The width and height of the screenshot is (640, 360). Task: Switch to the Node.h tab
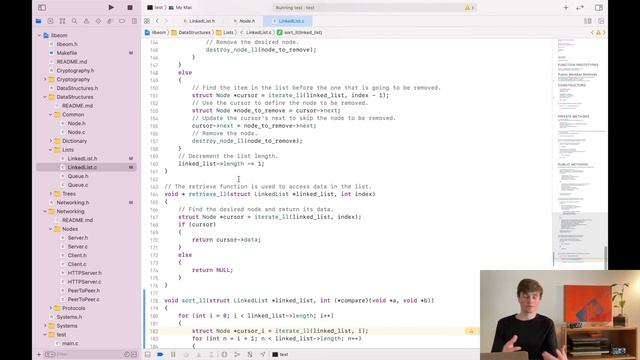click(244, 21)
